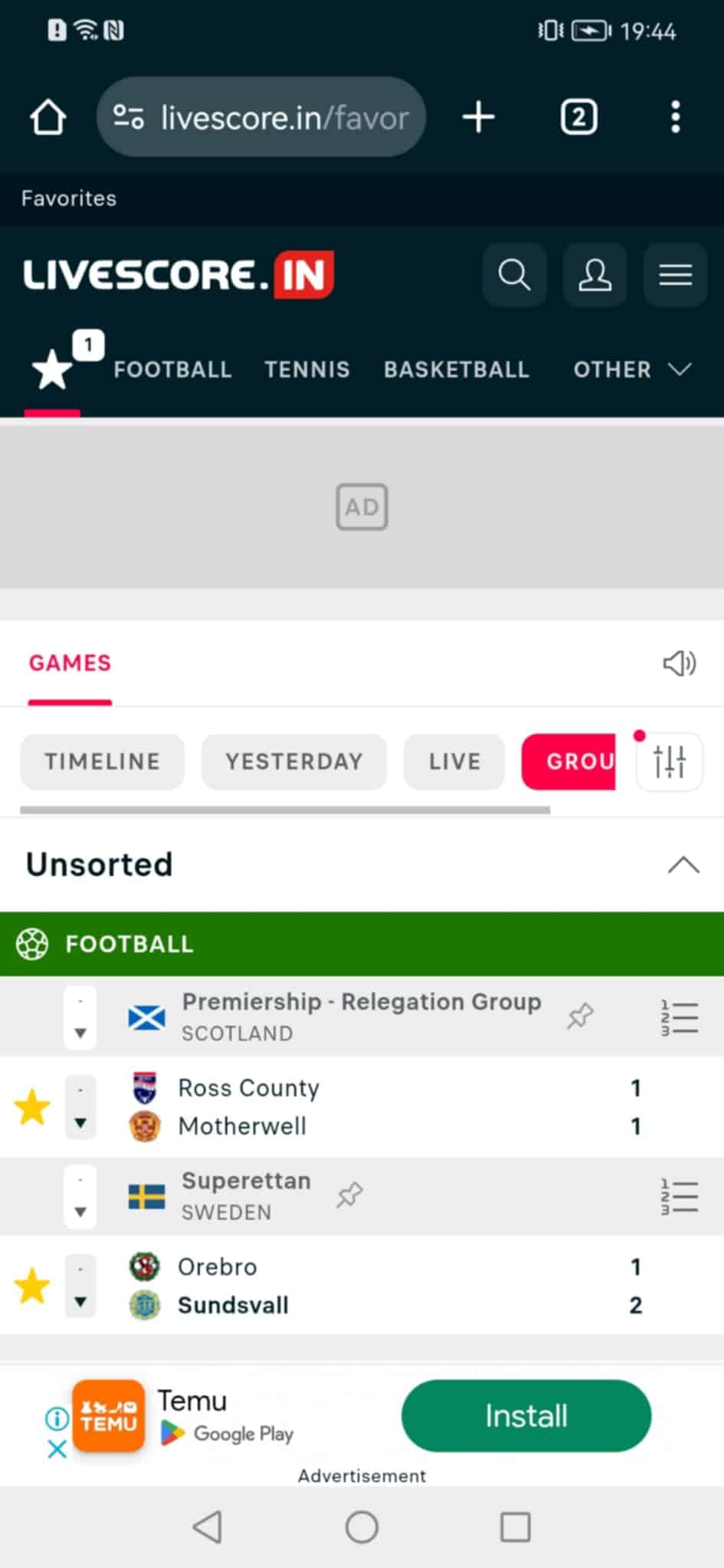Pin the Superettan league

[349, 1195]
